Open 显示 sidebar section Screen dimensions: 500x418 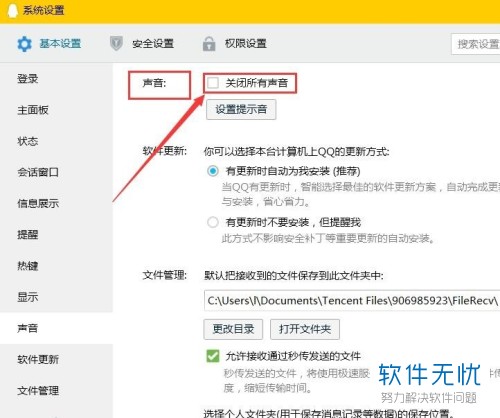pyautogui.click(x=28, y=297)
